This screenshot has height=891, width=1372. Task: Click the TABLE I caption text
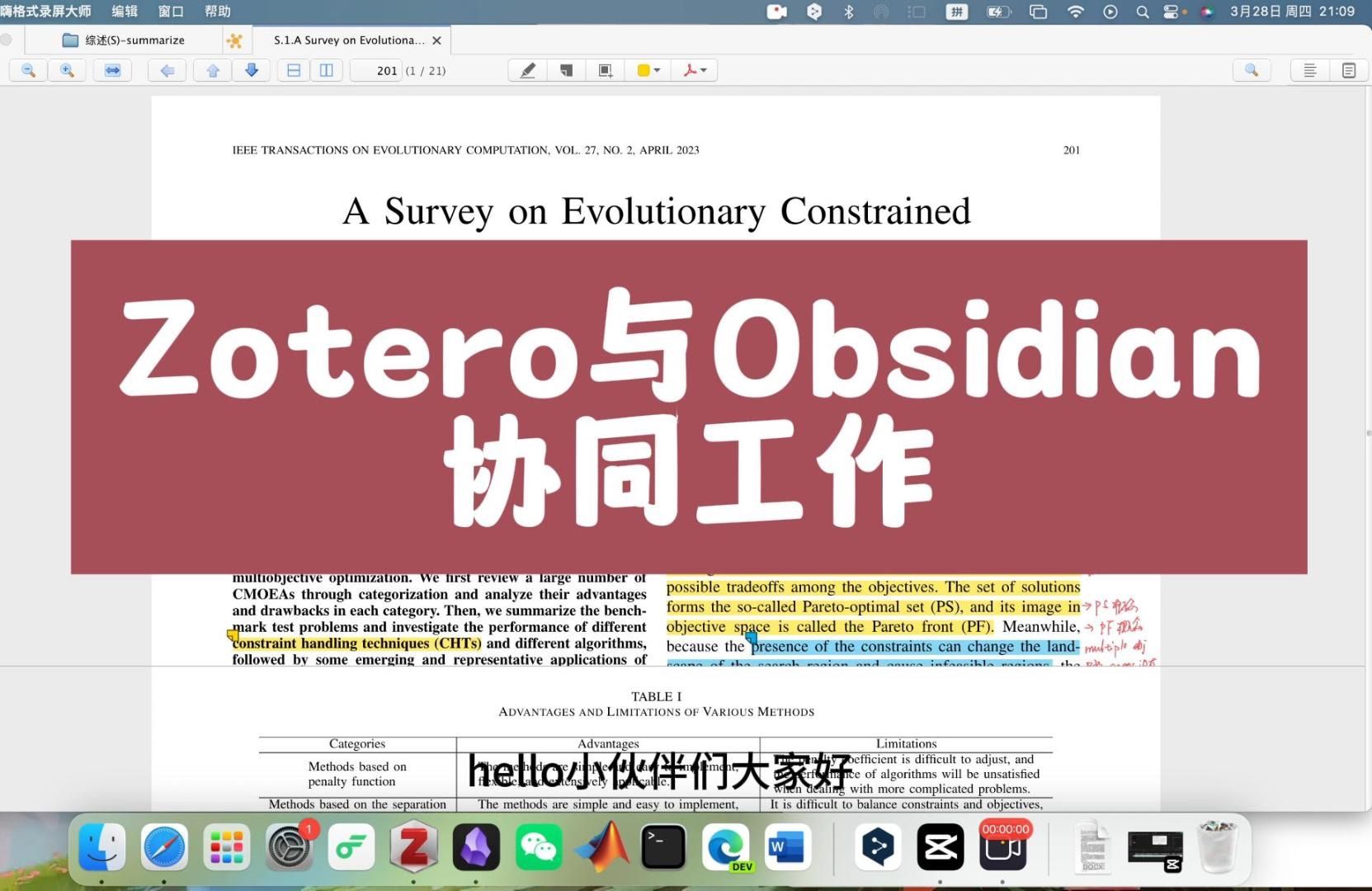click(x=656, y=696)
